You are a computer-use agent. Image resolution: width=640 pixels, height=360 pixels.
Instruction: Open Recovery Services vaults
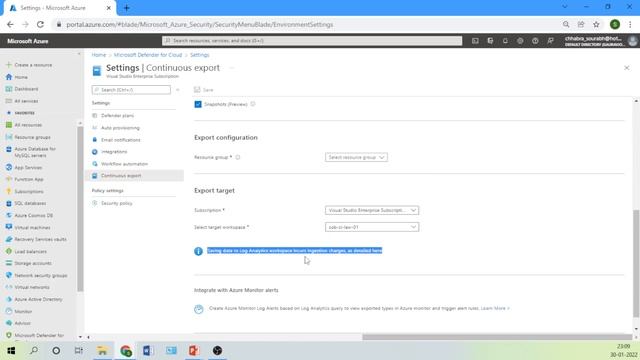point(40,239)
